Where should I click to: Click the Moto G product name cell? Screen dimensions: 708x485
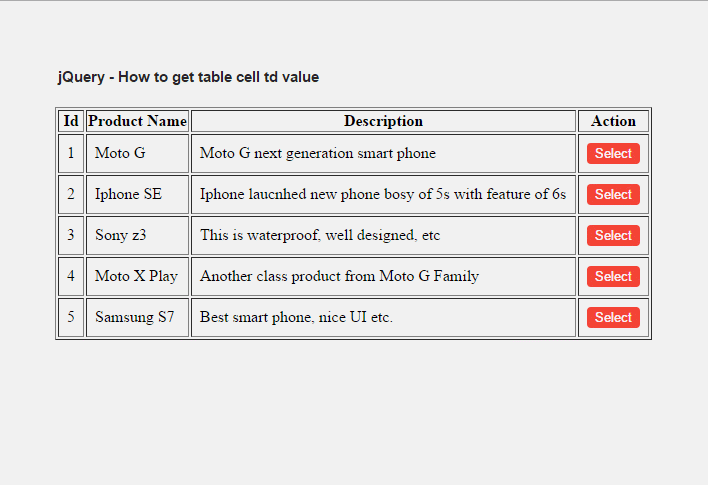pyautogui.click(x=120, y=153)
